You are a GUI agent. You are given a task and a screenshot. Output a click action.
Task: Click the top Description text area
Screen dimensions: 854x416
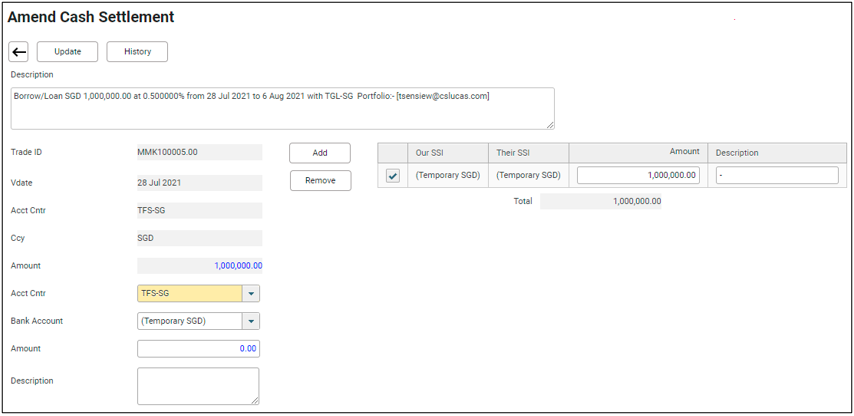pyautogui.click(x=282, y=108)
